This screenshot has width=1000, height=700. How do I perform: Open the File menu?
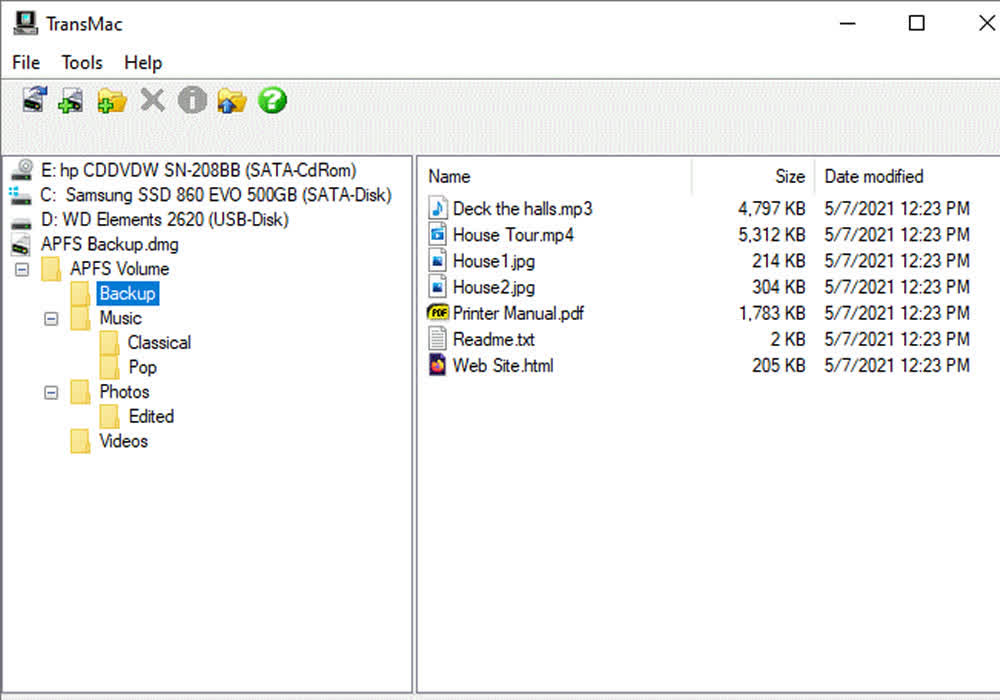pyautogui.click(x=25, y=62)
